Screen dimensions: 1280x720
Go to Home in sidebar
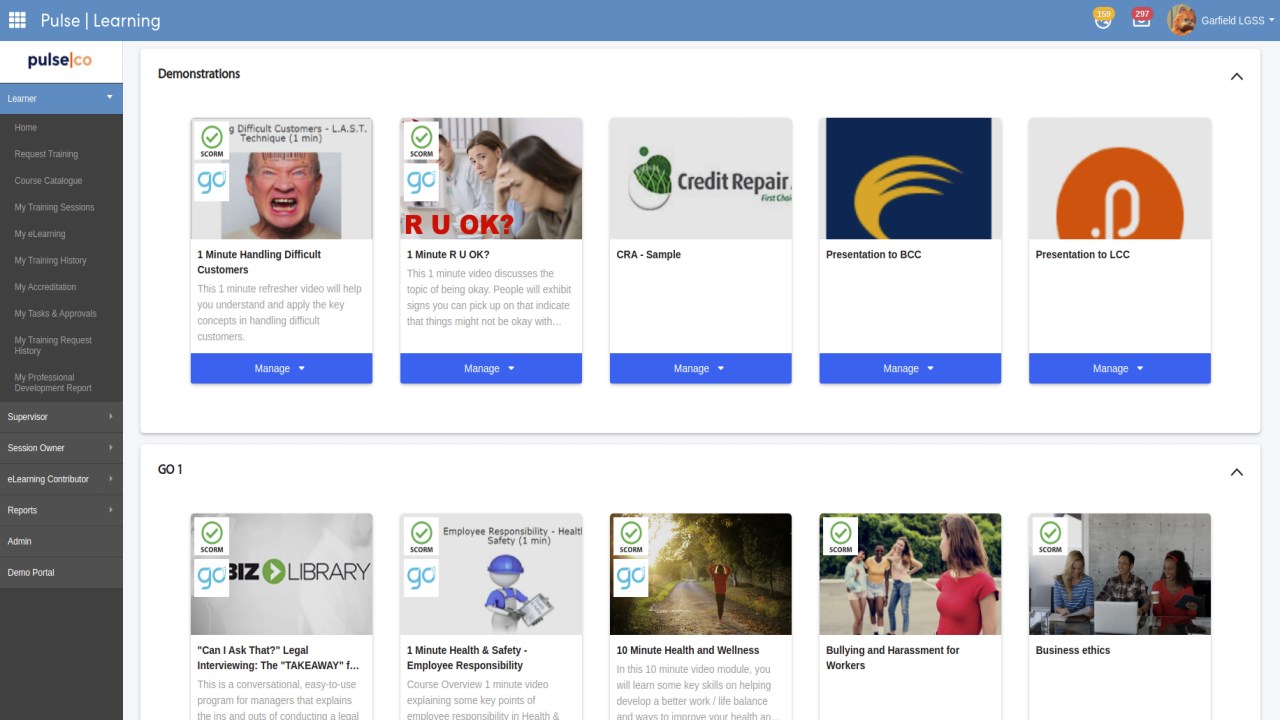[26, 128]
